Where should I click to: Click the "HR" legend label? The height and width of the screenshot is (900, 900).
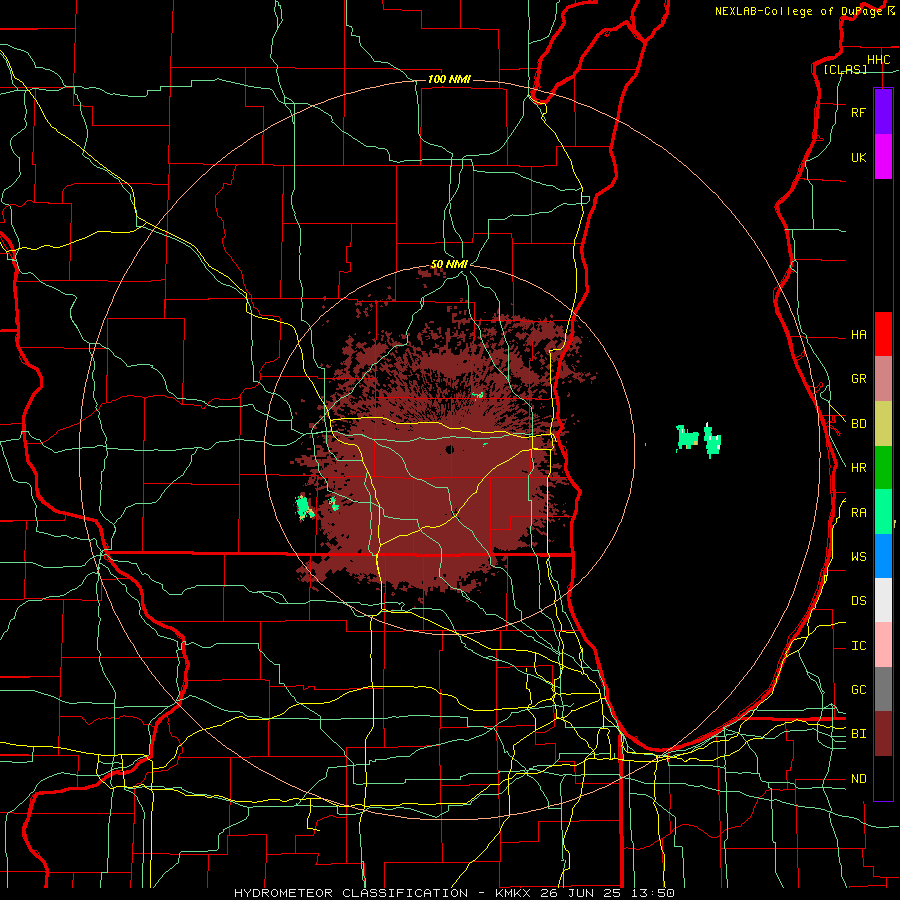pyautogui.click(x=858, y=468)
